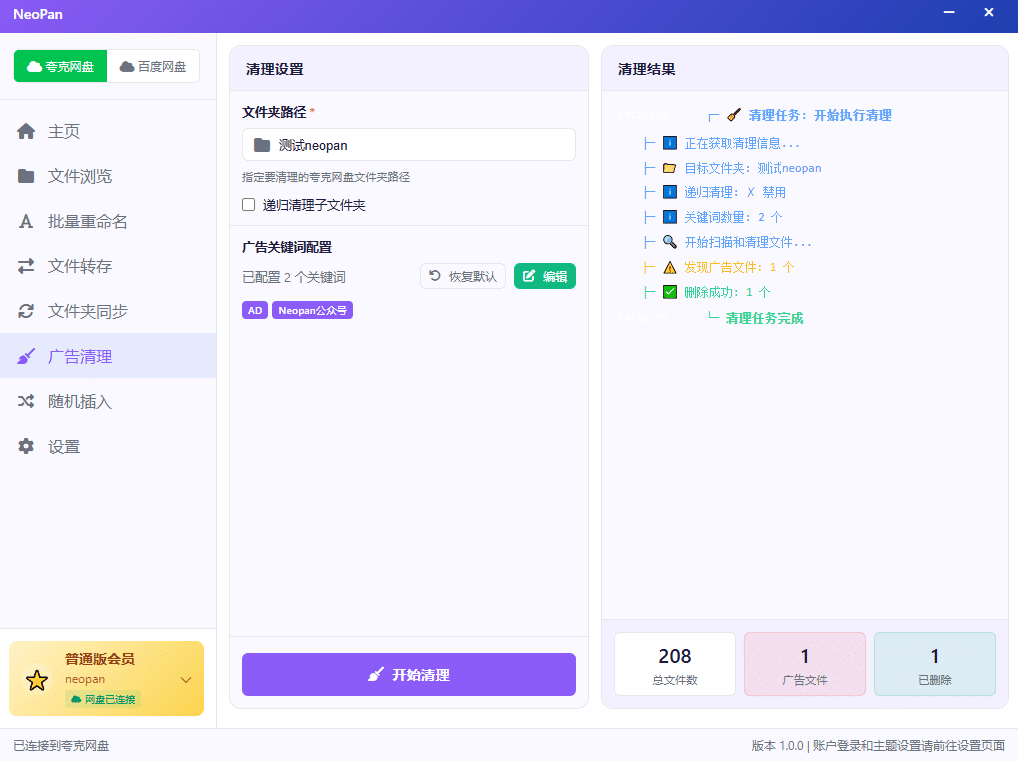This screenshot has height=761, width=1018.
Task: Open 设置 in the sidebar
Action: point(108,446)
